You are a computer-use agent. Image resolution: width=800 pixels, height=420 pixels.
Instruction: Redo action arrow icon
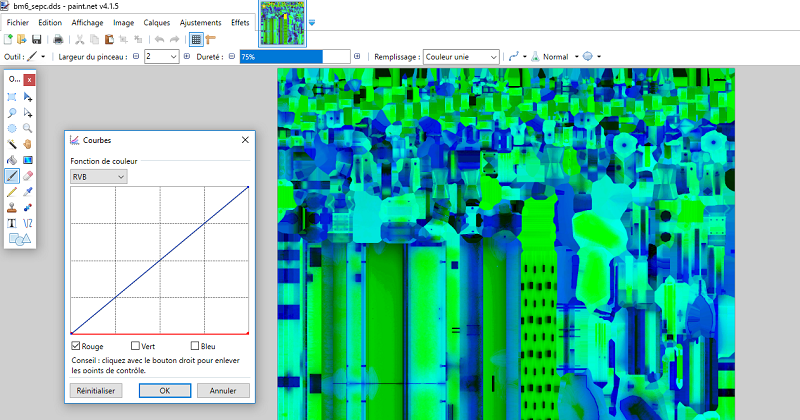(x=174, y=39)
